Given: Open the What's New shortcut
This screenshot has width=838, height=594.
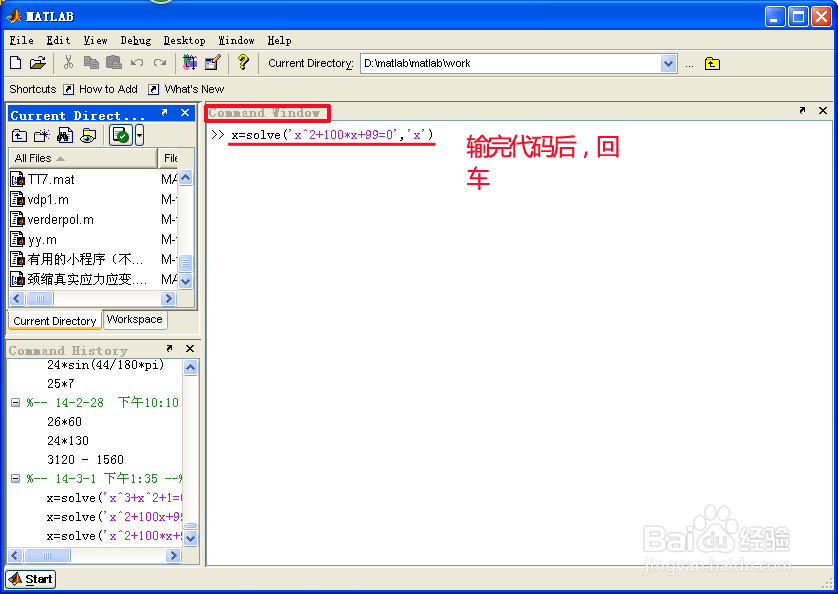Looking at the screenshot, I should pos(187,89).
